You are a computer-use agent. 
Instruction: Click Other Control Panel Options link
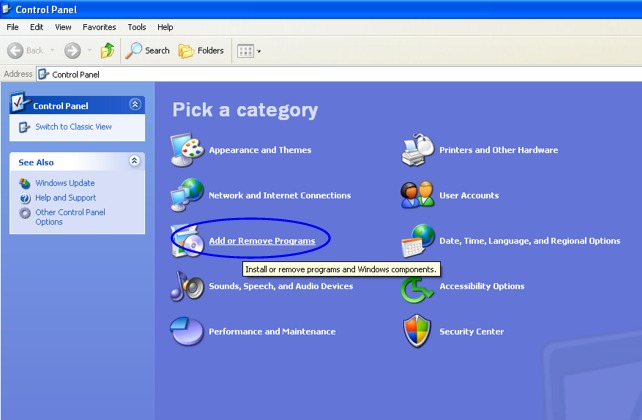click(70, 217)
